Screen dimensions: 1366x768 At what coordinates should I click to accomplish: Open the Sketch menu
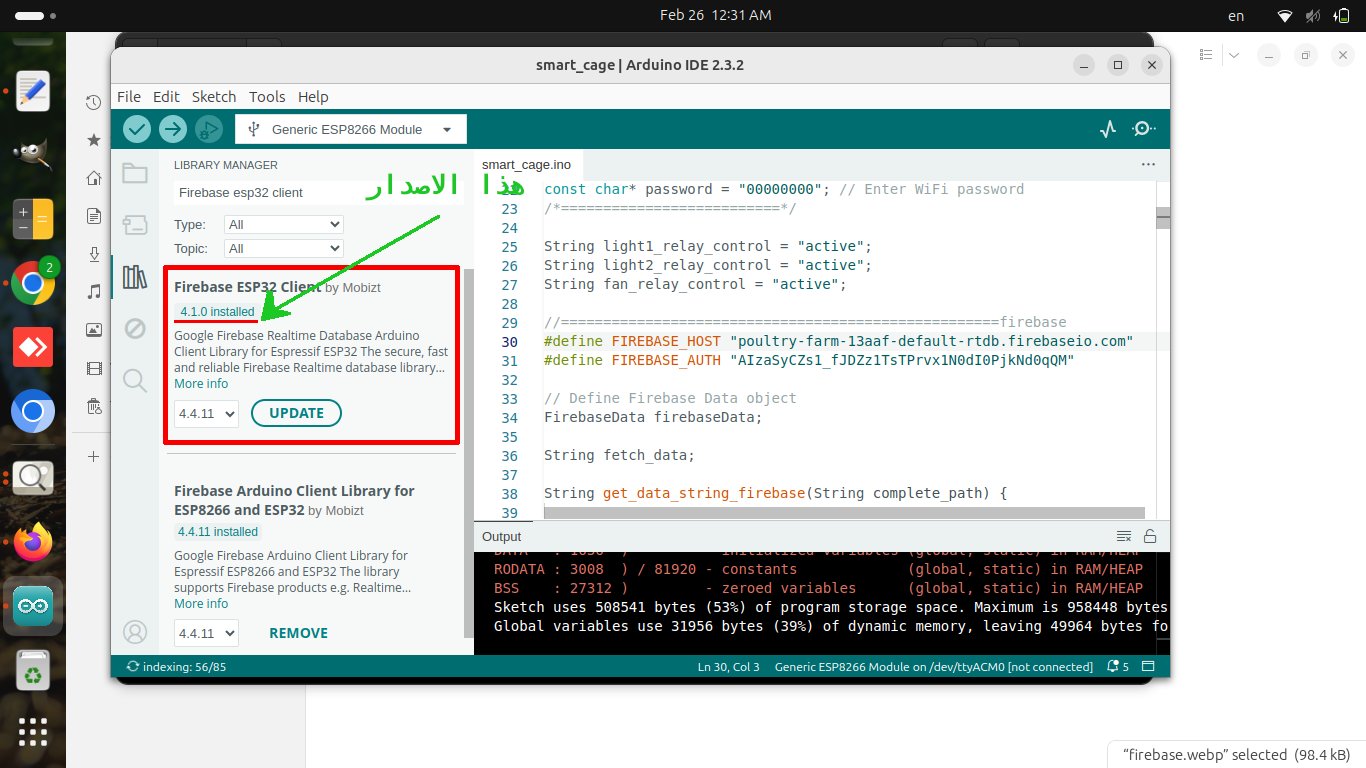(x=214, y=97)
